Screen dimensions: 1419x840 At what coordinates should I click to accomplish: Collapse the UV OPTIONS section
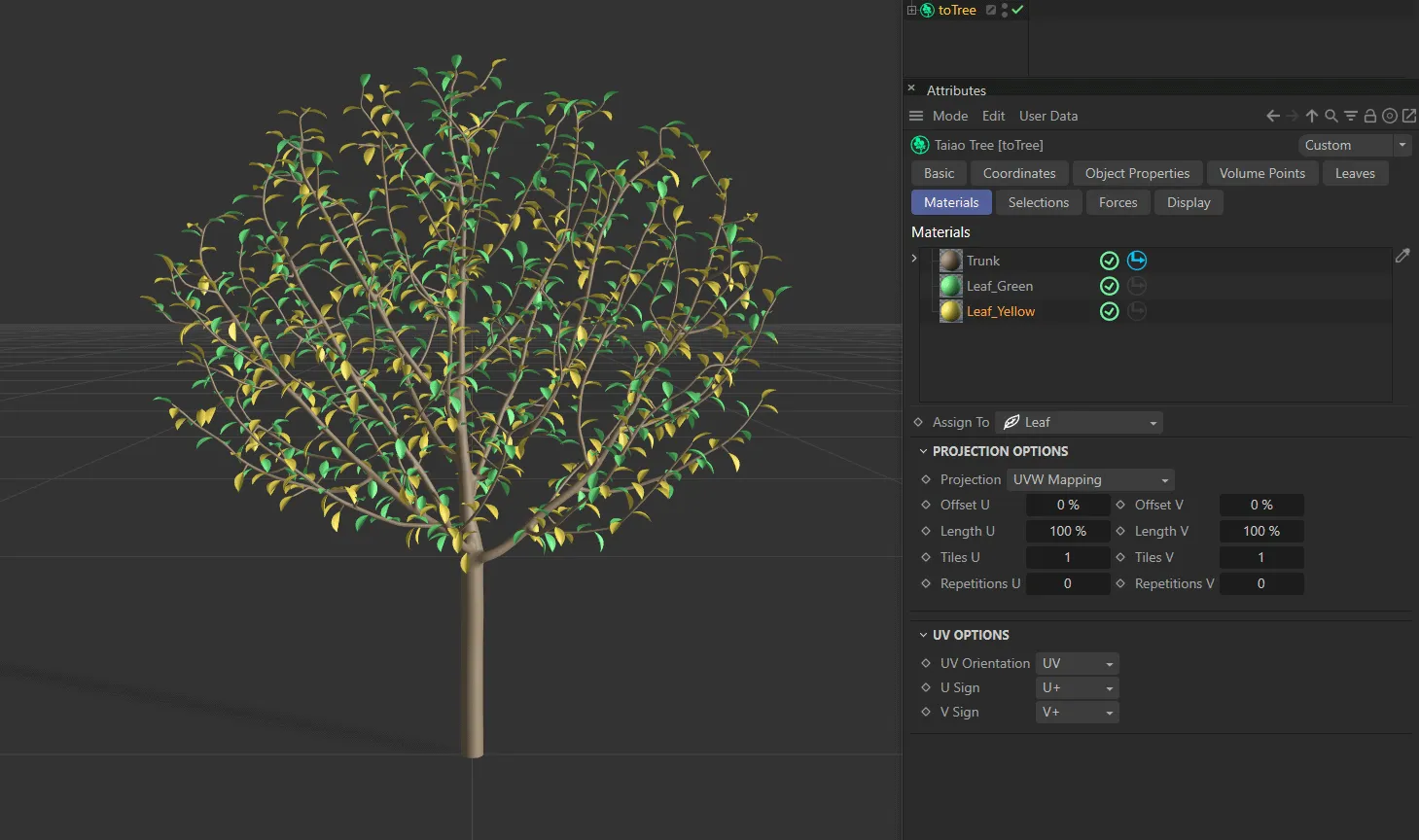click(x=924, y=635)
